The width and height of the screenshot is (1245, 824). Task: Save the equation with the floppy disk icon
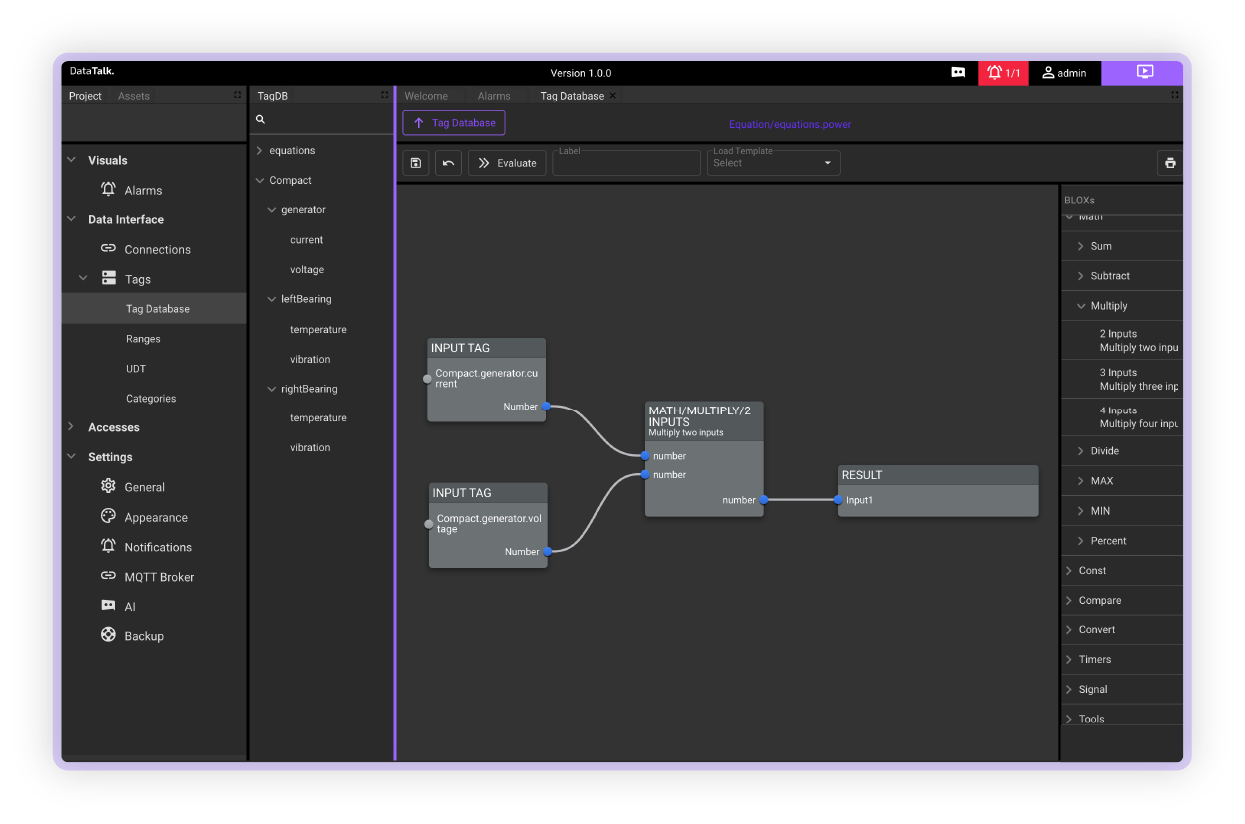pos(415,162)
